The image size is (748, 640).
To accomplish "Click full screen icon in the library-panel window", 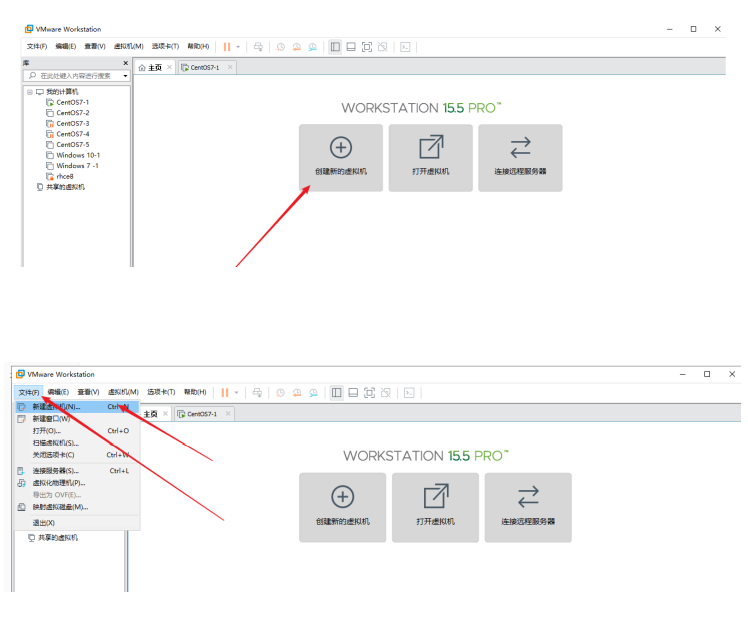I will 367,47.
